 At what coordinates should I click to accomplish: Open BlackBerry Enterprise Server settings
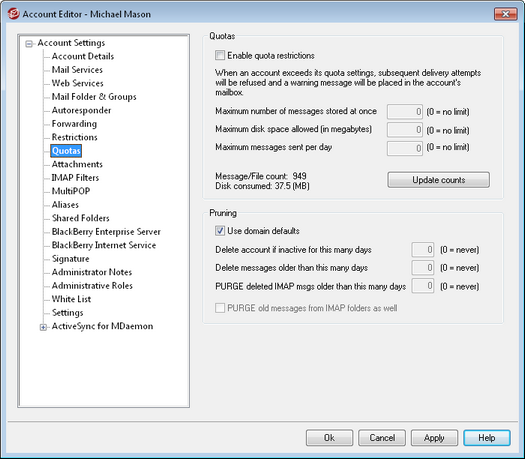106,232
